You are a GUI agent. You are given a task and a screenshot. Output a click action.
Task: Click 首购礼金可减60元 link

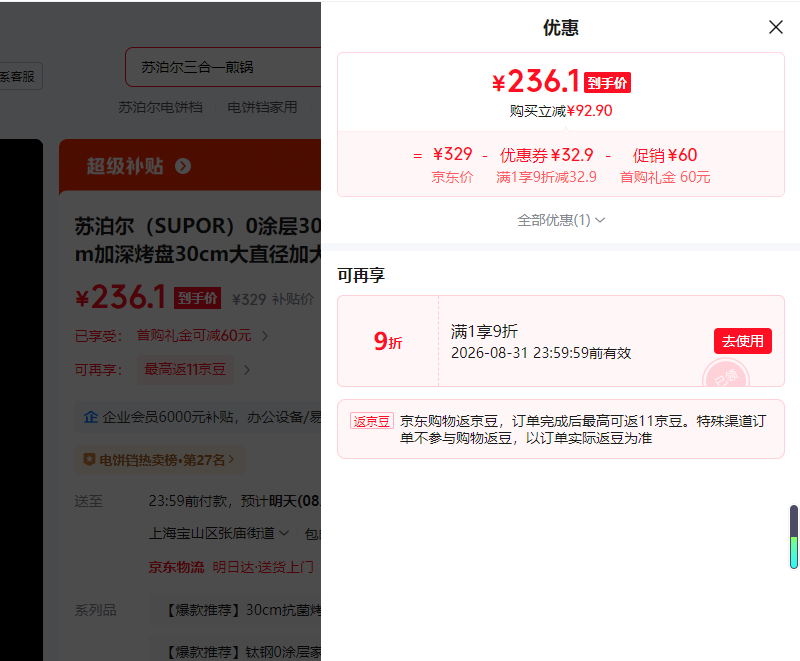tap(194, 336)
